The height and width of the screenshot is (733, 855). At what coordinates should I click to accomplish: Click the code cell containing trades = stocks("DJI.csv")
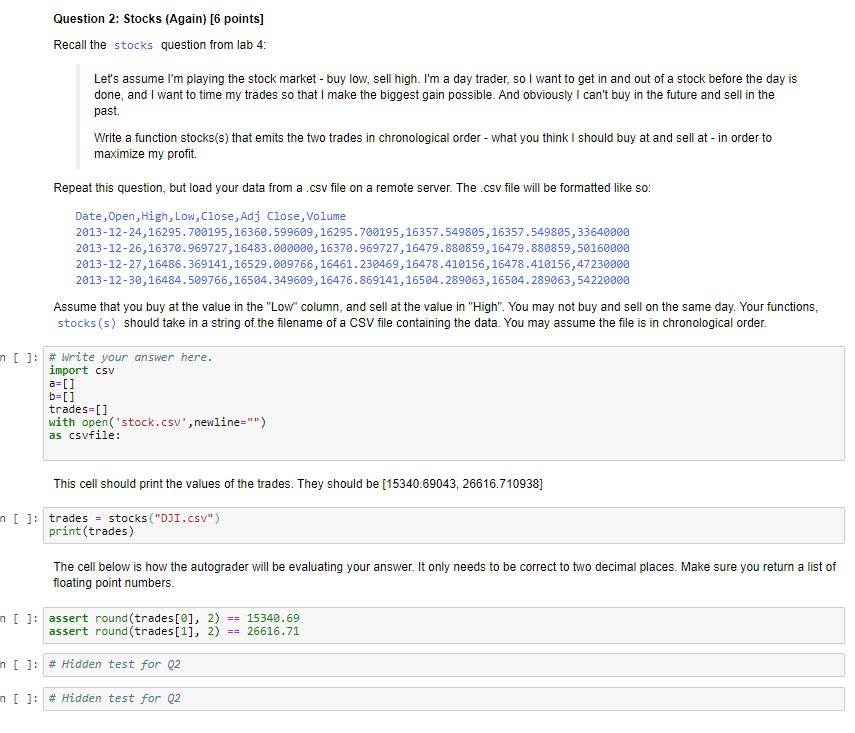coord(444,525)
